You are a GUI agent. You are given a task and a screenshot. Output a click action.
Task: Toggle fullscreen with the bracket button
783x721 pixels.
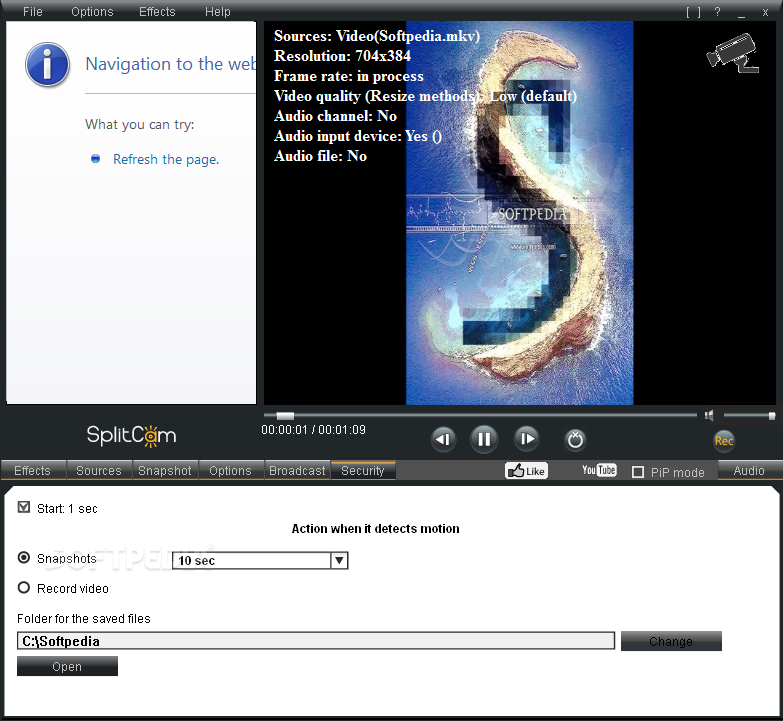pos(694,12)
